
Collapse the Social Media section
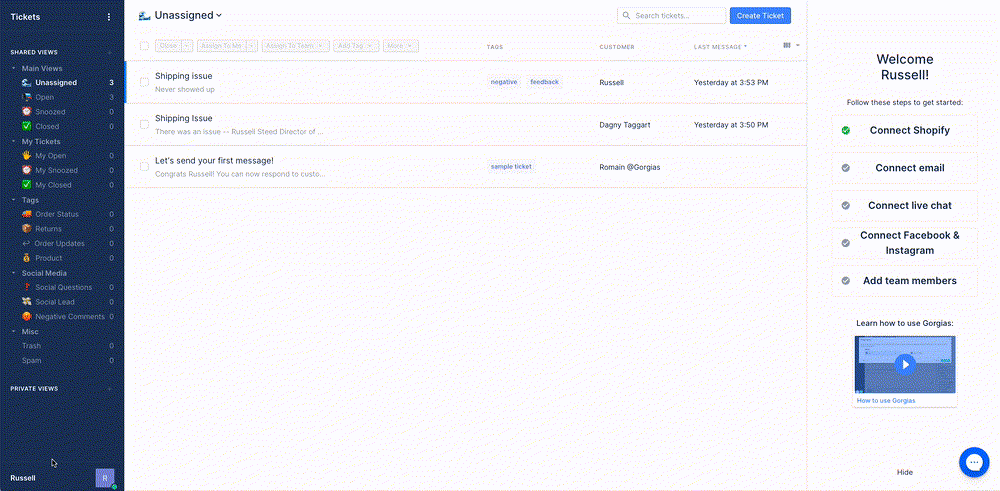pyautogui.click(x=14, y=273)
